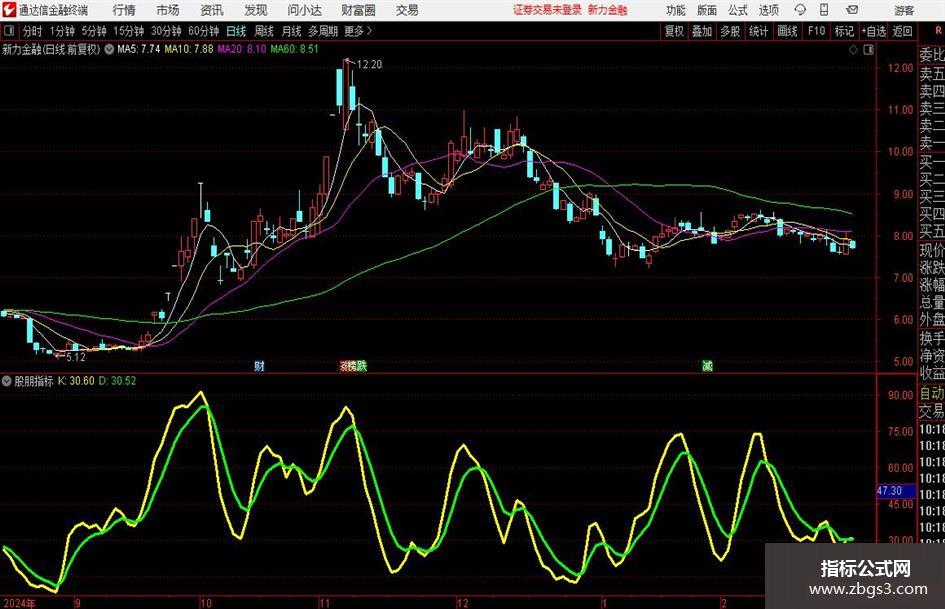Click the 叠加 overlay button

(702, 31)
